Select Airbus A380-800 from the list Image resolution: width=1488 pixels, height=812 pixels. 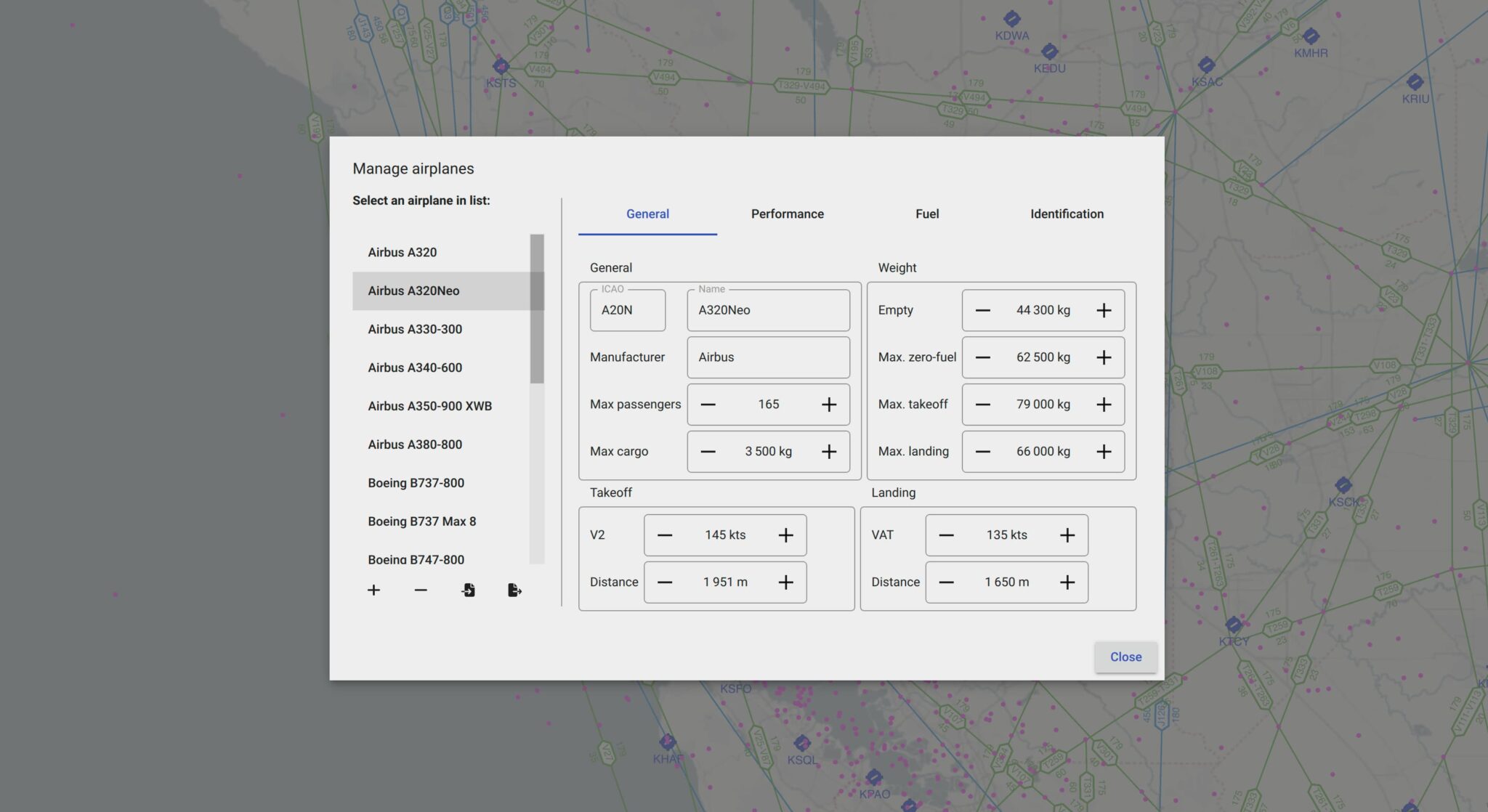[x=413, y=444]
